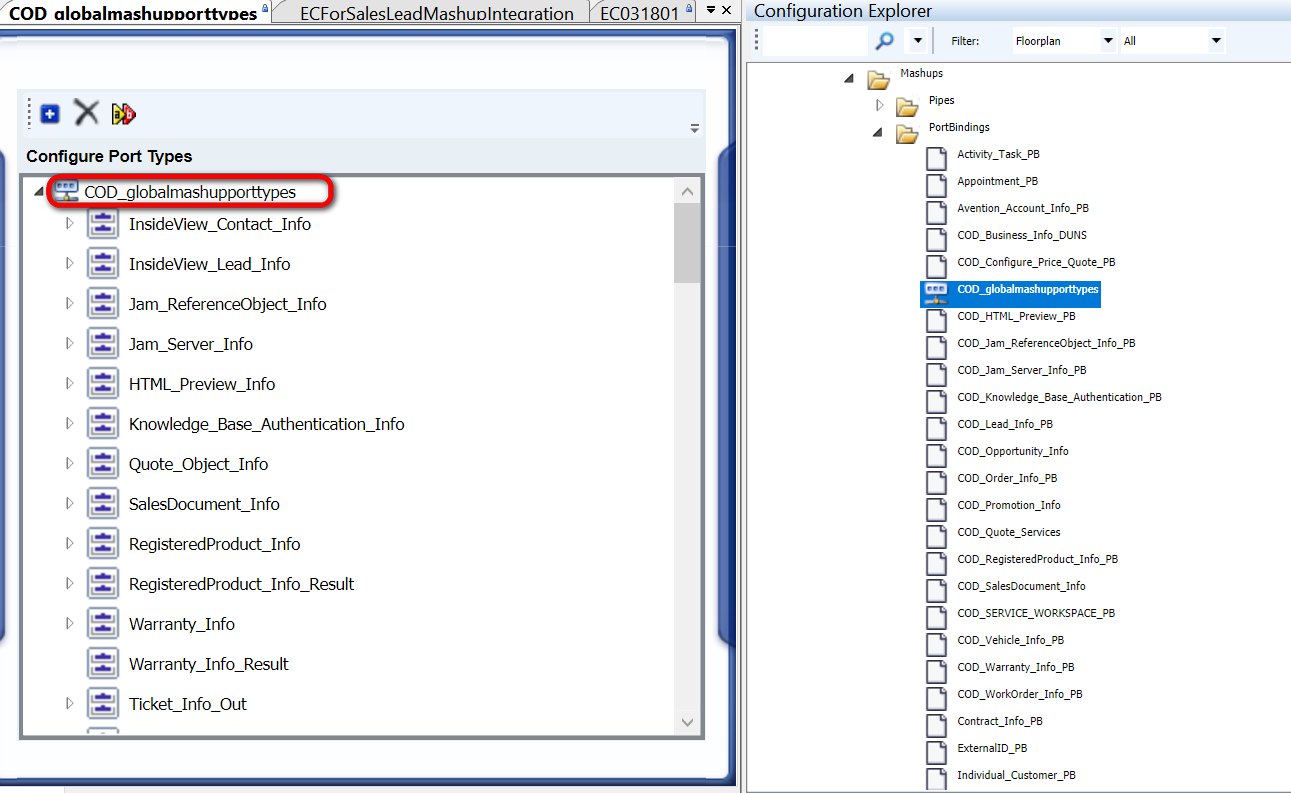Open the search options dropdown arrow

[917, 41]
